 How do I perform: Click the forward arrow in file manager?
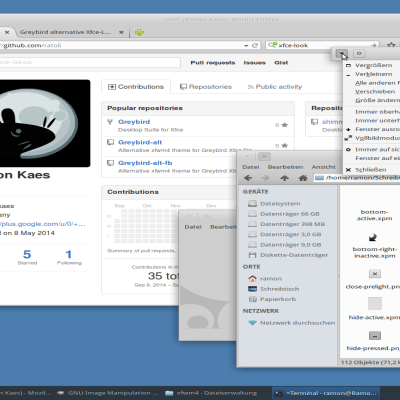tap(266, 178)
